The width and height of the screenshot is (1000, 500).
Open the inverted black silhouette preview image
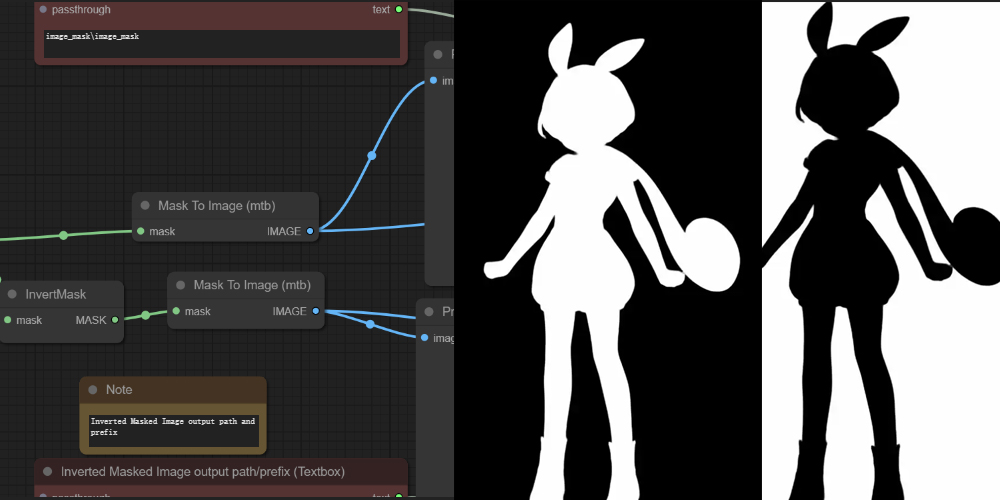click(x=881, y=251)
